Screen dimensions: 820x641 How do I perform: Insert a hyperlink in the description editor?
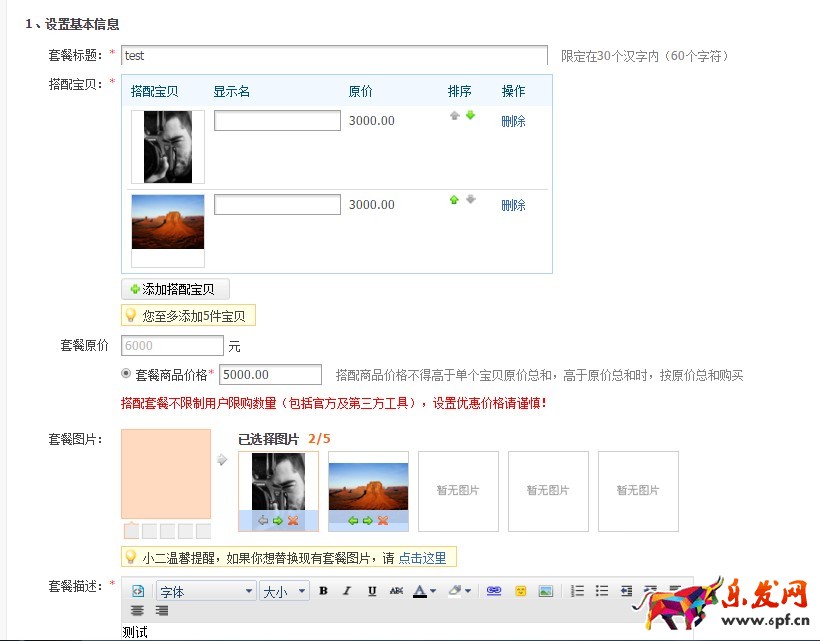coord(495,591)
